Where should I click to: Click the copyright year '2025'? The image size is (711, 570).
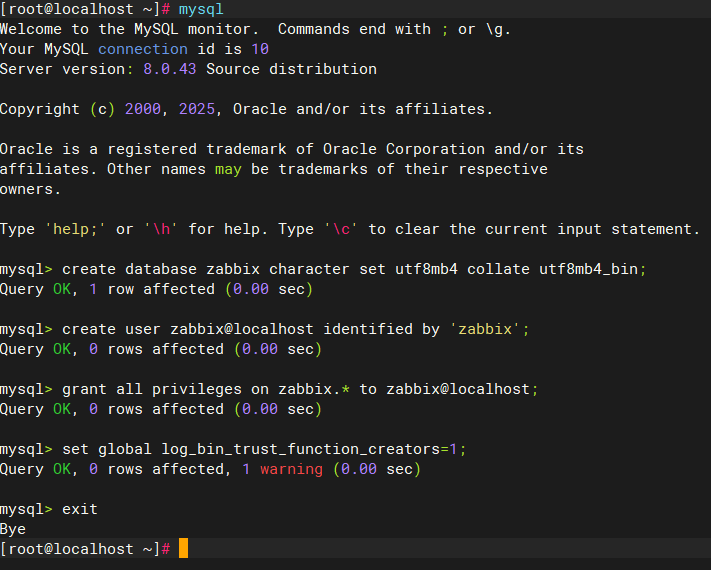196,109
